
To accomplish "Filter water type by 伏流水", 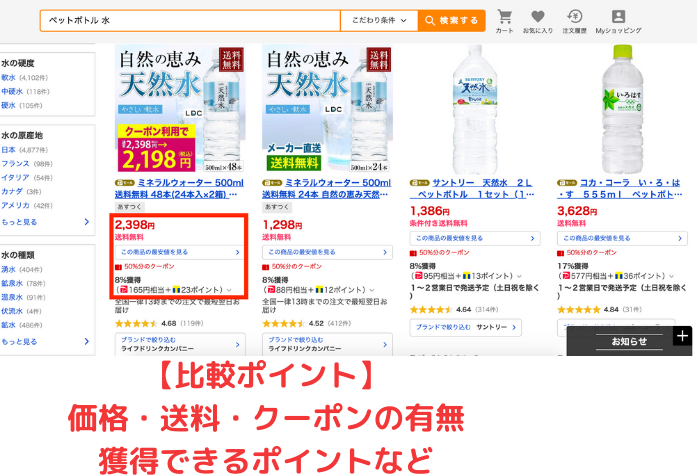I will [12, 311].
